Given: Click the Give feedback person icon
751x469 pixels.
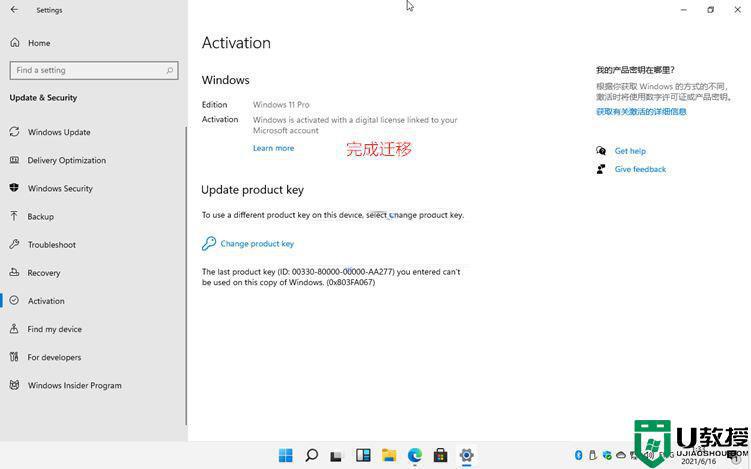Looking at the screenshot, I should (x=601, y=169).
